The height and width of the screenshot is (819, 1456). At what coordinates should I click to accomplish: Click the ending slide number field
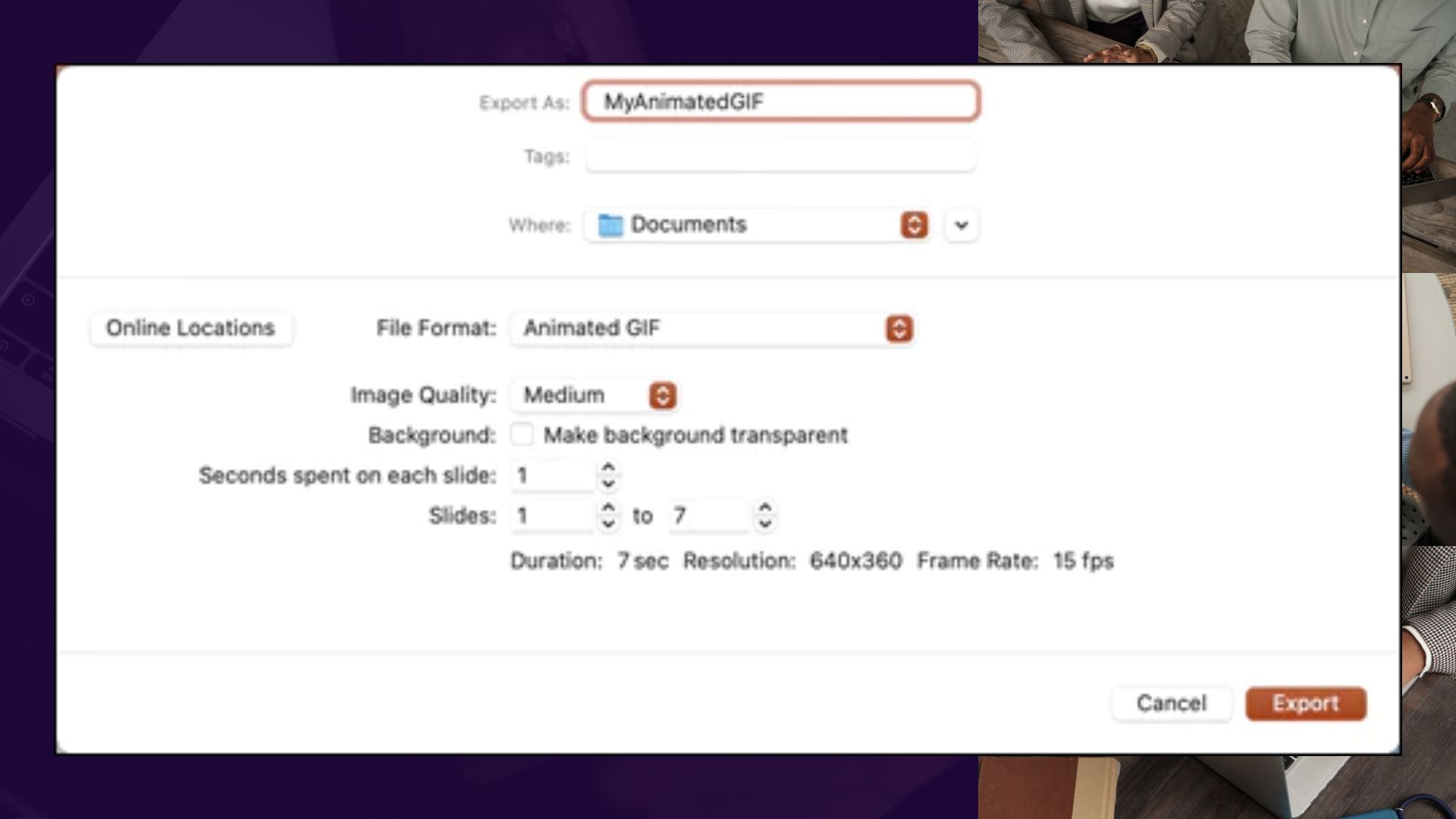[x=710, y=516]
